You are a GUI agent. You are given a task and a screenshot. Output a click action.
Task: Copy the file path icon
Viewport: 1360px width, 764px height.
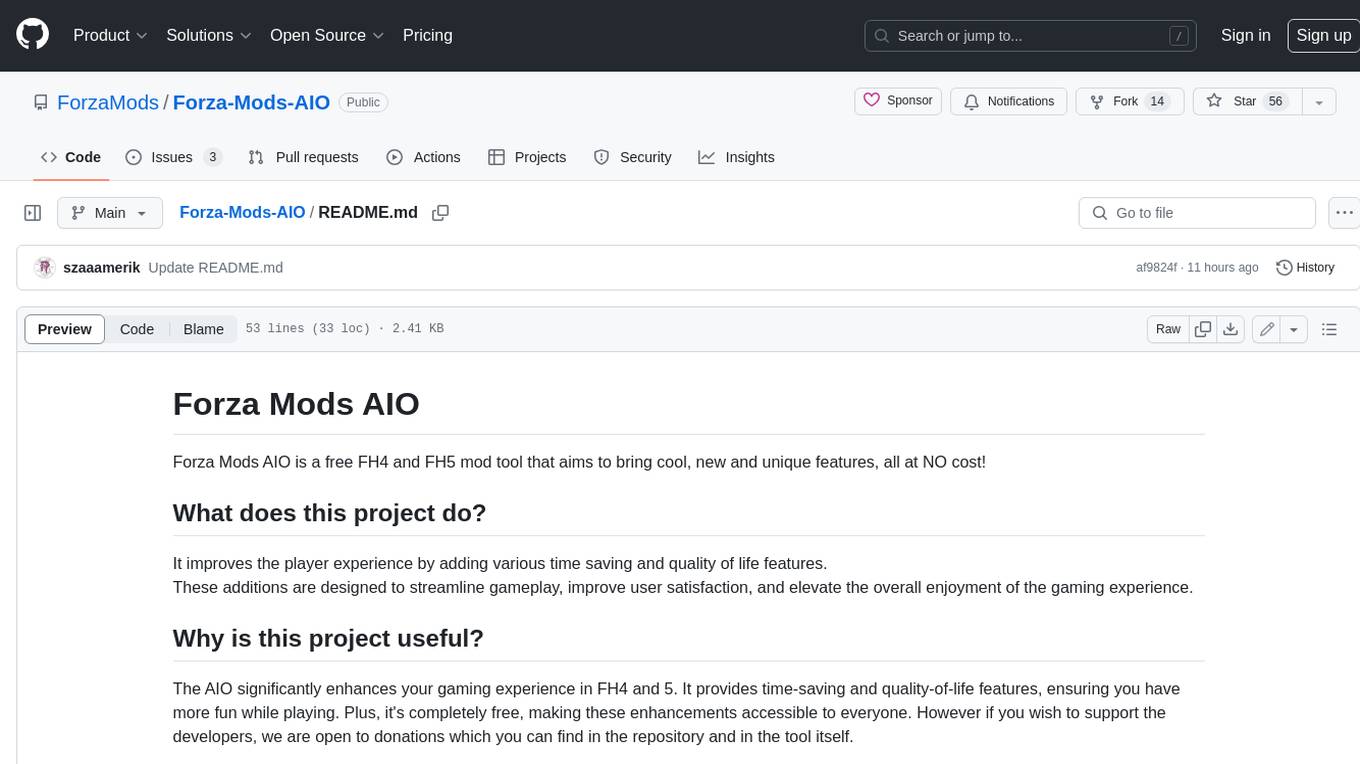point(440,212)
